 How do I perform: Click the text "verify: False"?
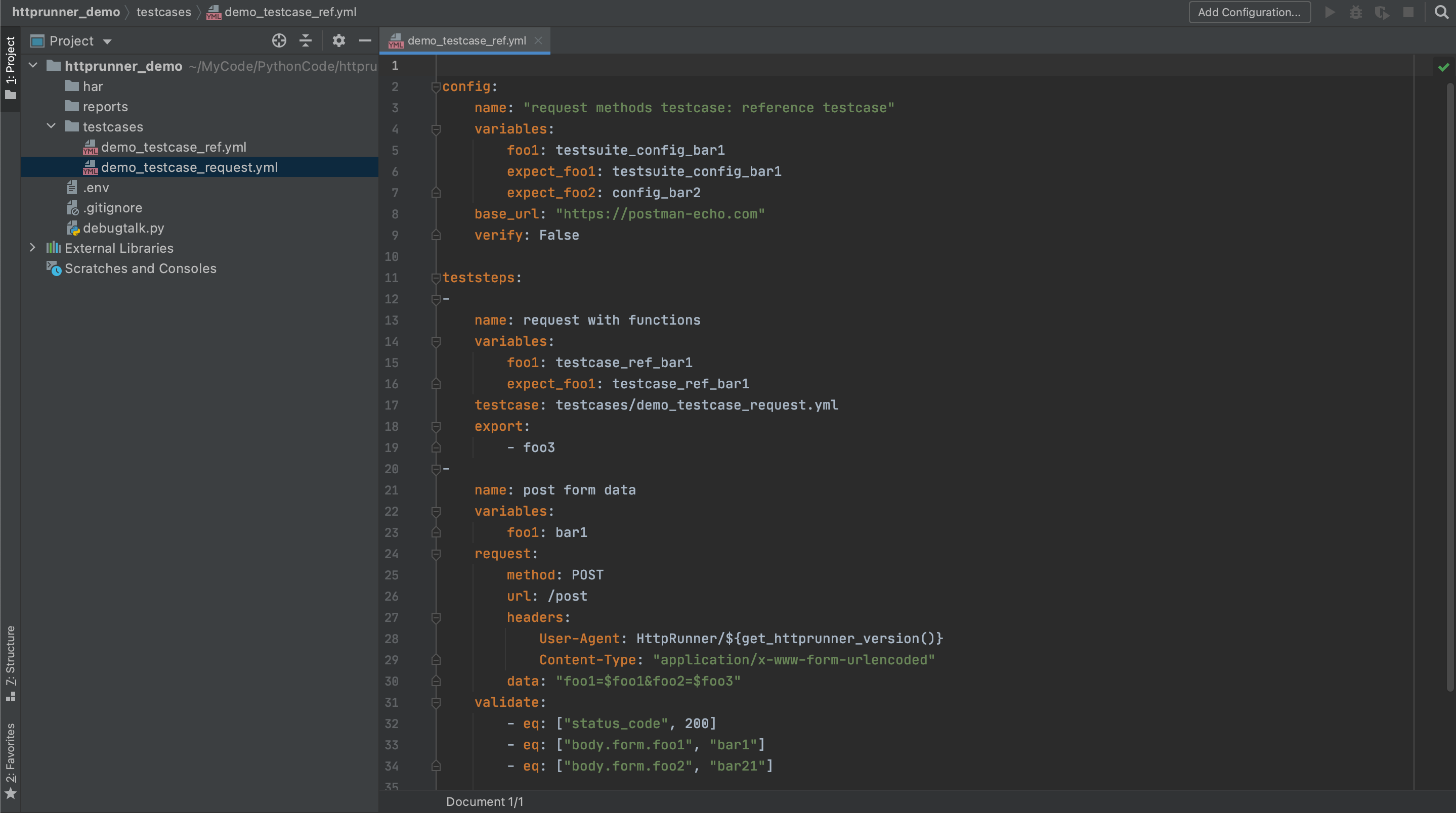[527, 236]
